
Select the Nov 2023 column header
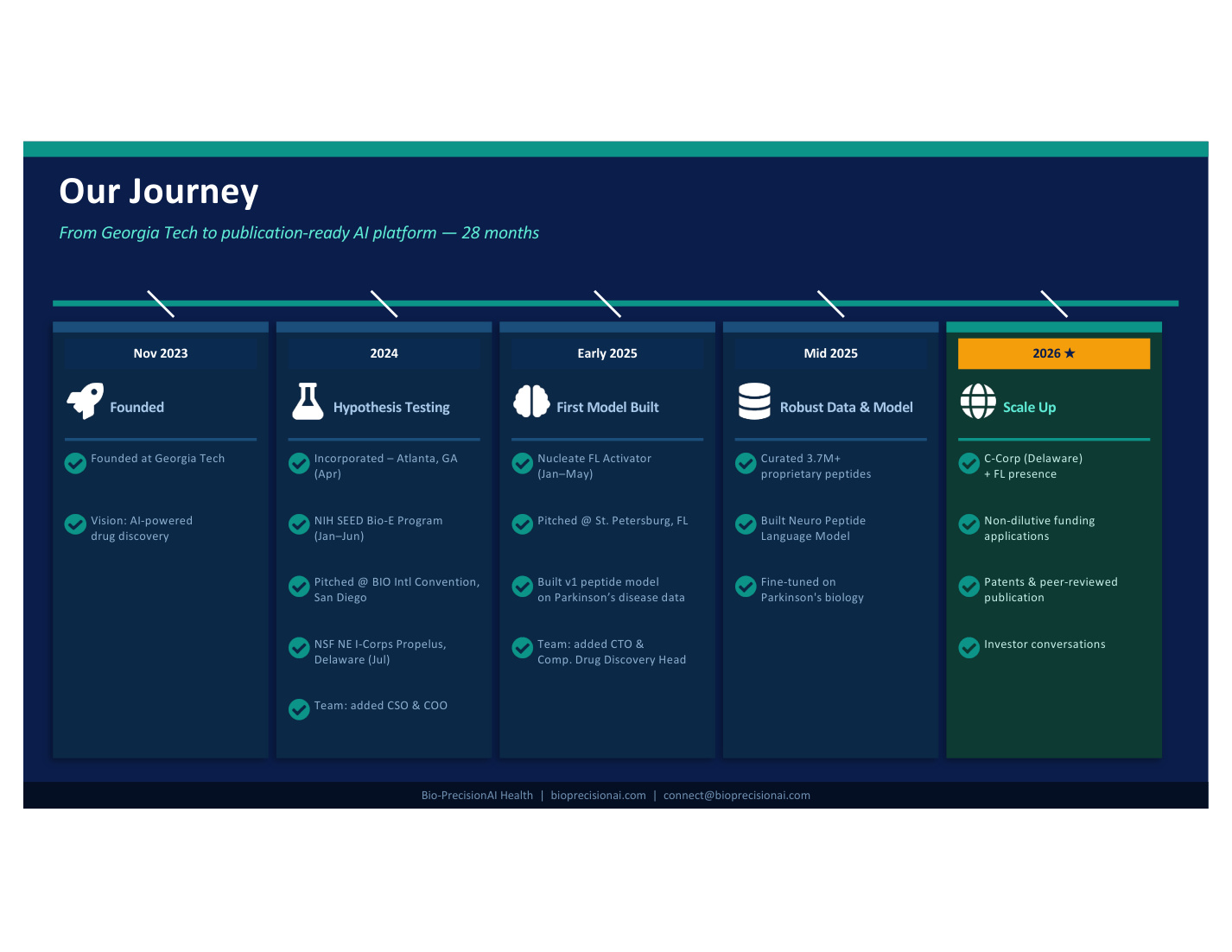coord(161,353)
